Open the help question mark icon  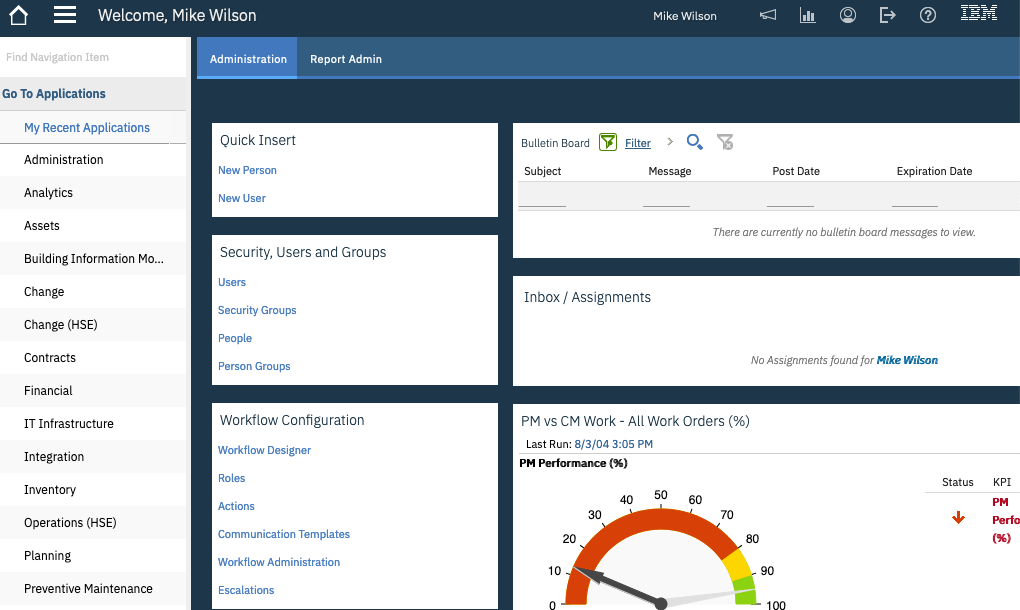click(928, 15)
